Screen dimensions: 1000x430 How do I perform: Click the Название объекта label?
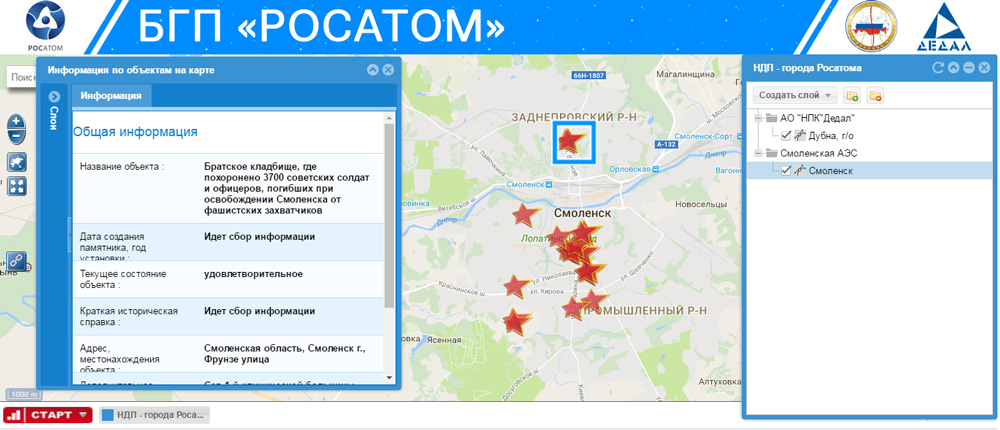(122, 167)
